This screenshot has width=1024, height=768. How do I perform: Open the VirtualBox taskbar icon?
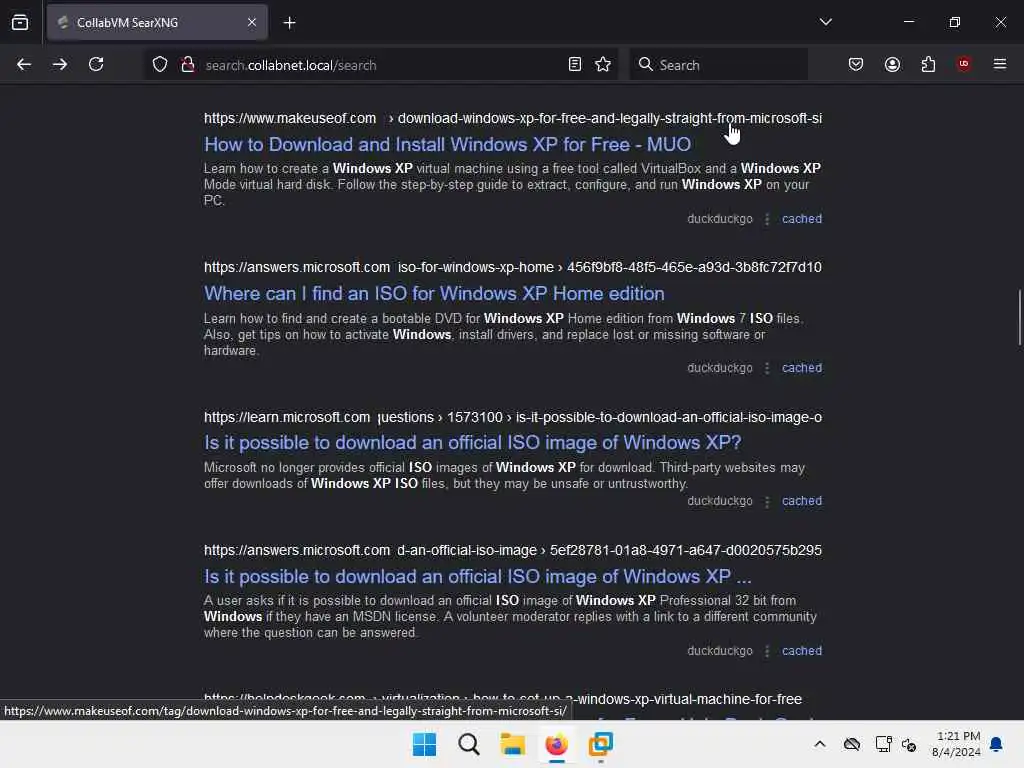[x=601, y=744]
